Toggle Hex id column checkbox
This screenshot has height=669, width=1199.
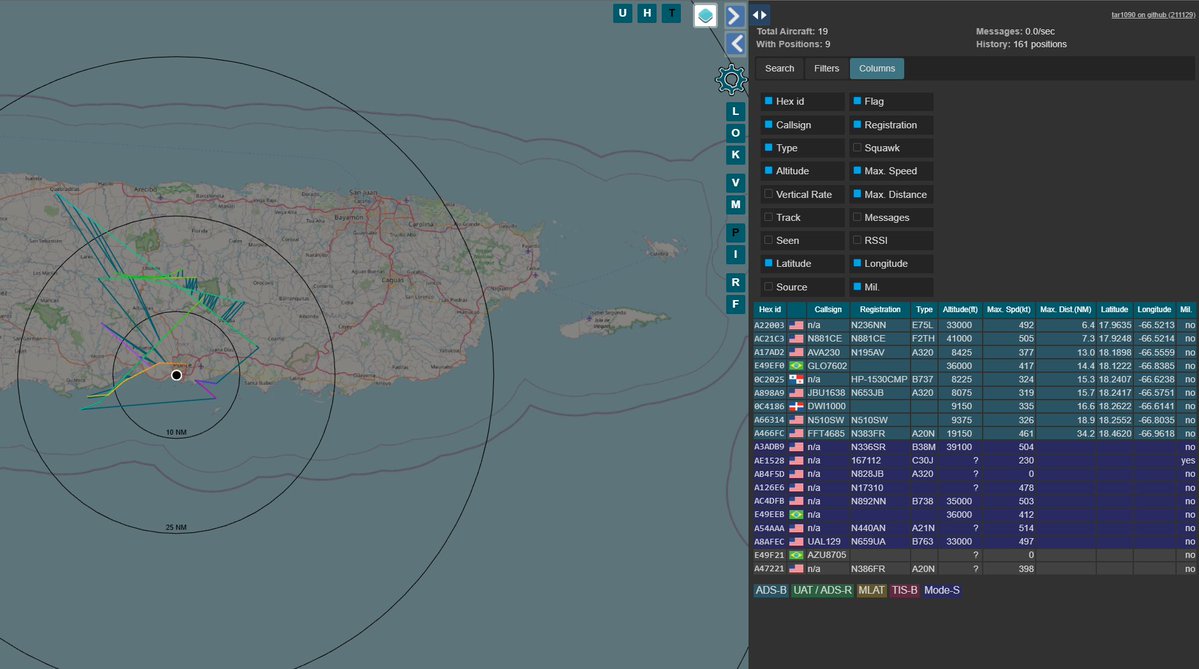[768, 101]
